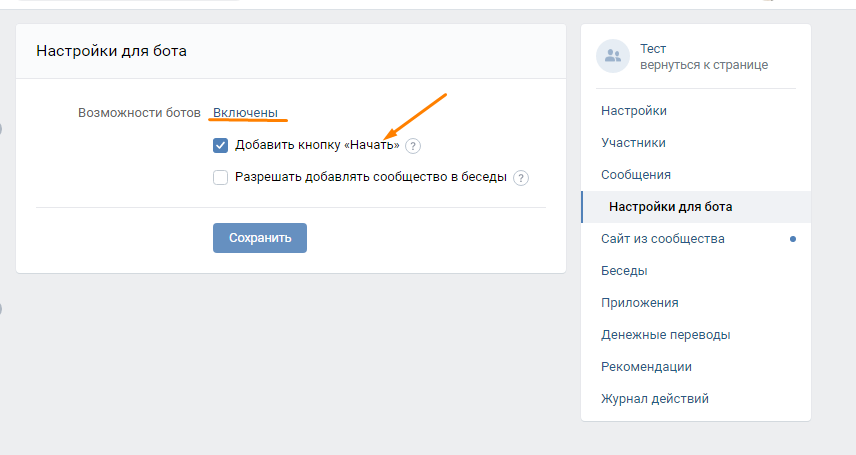Click the Настройки для бота page heading
This screenshot has height=455, width=856.
pyautogui.click(x=111, y=51)
